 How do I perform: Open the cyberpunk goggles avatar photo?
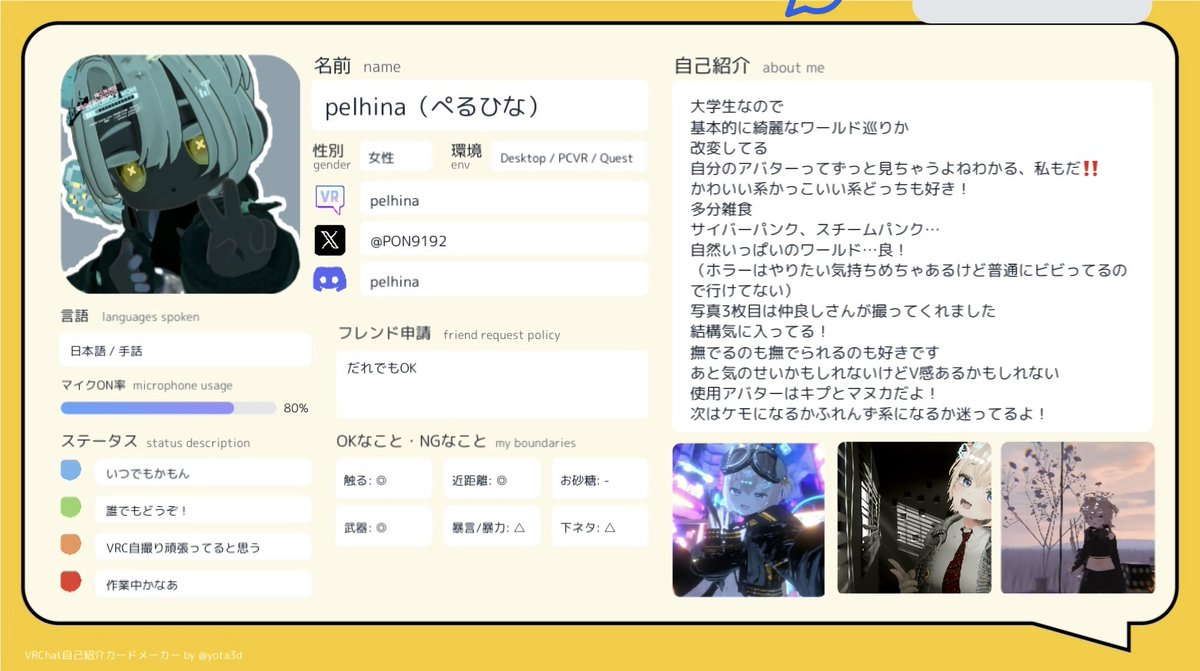(x=748, y=519)
